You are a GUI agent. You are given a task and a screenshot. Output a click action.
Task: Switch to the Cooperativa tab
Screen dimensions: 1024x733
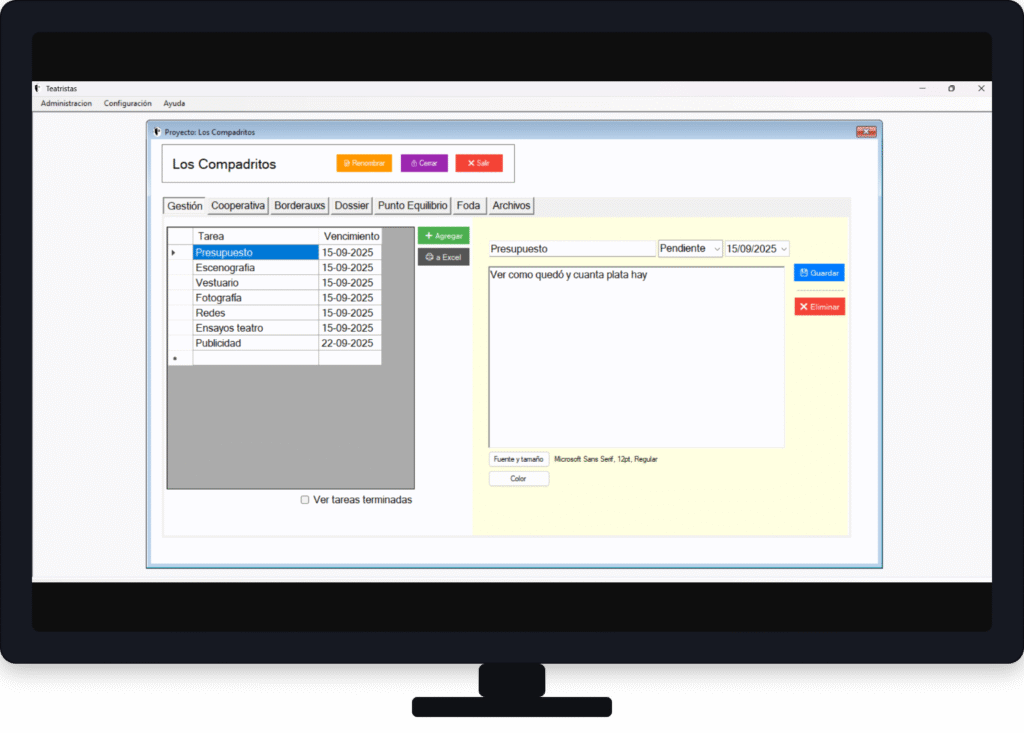(238, 206)
